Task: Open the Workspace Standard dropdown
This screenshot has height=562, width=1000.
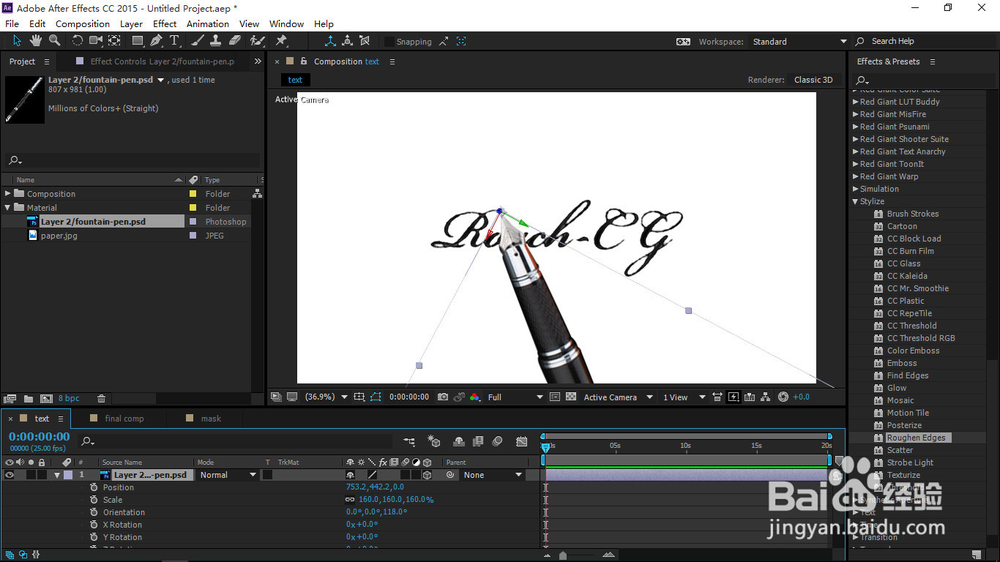Action: tap(799, 41)
